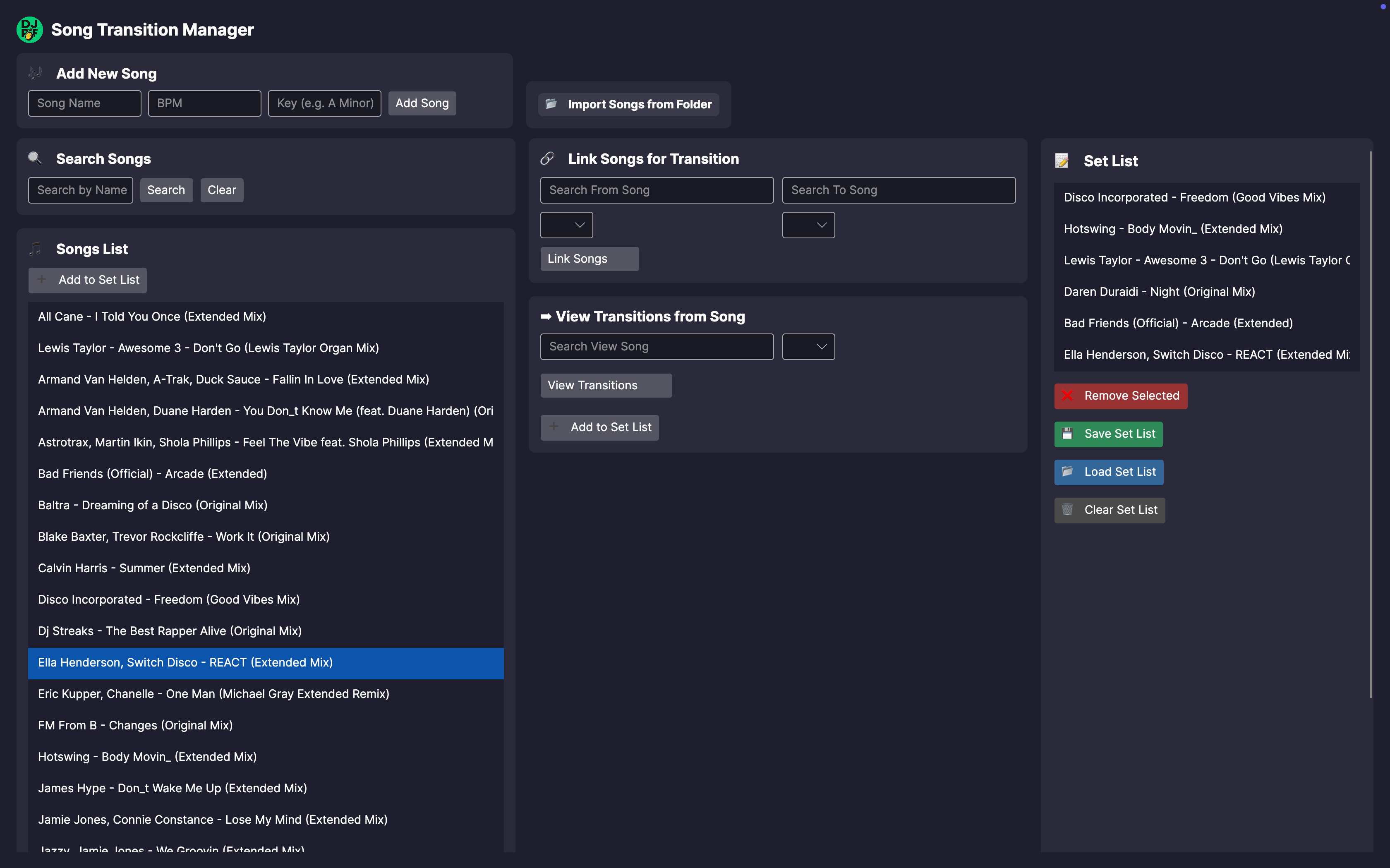Focus the BPM input field
This screenshot has width=1390, height=868.
[204, 103]
